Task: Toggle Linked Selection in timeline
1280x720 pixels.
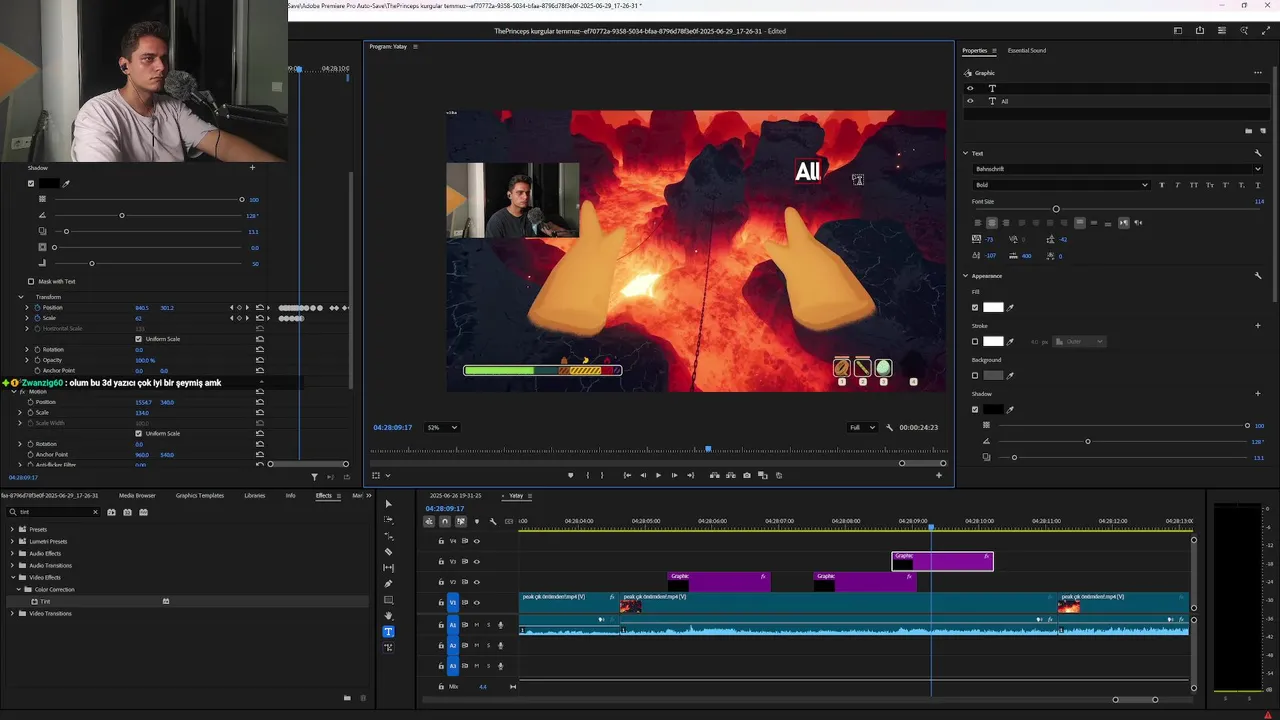Action: [461, 521]
